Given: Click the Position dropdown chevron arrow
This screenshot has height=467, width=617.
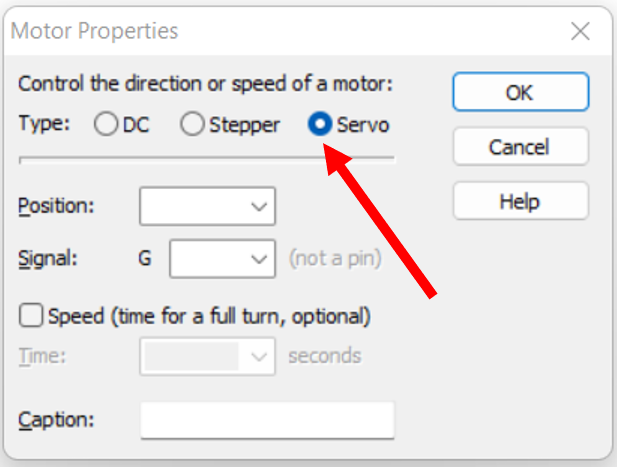Looking at the screenshot, I should [x=259, y=206].
